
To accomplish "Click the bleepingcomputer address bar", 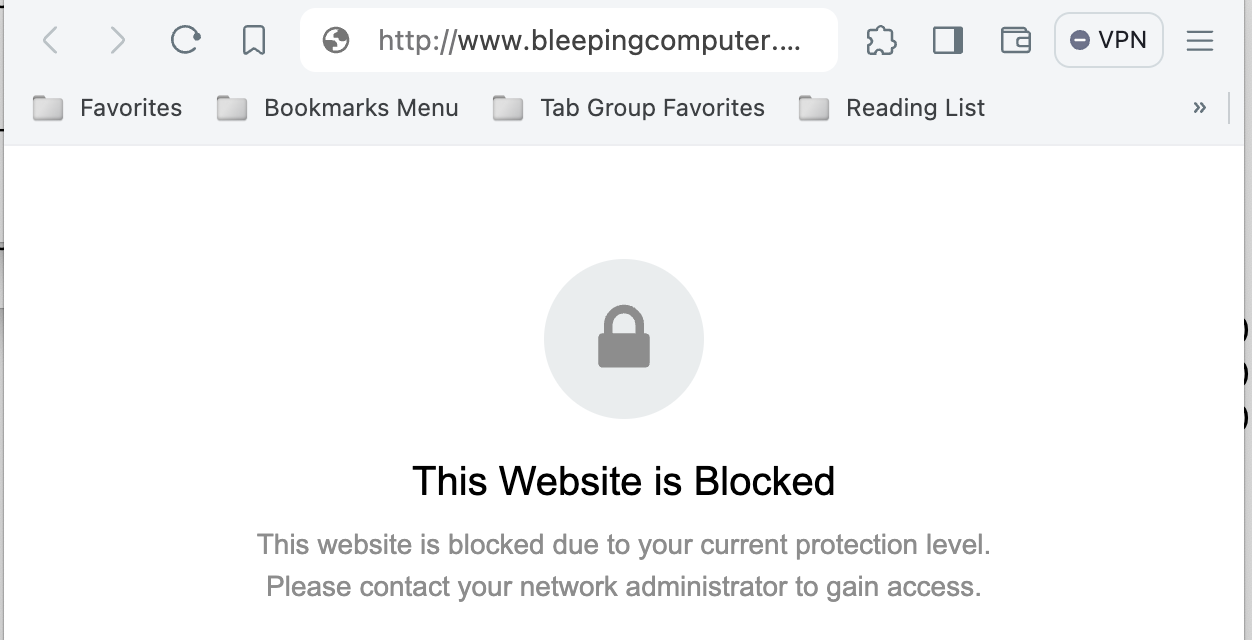I will pyautogui.click(x=589, y=41).
